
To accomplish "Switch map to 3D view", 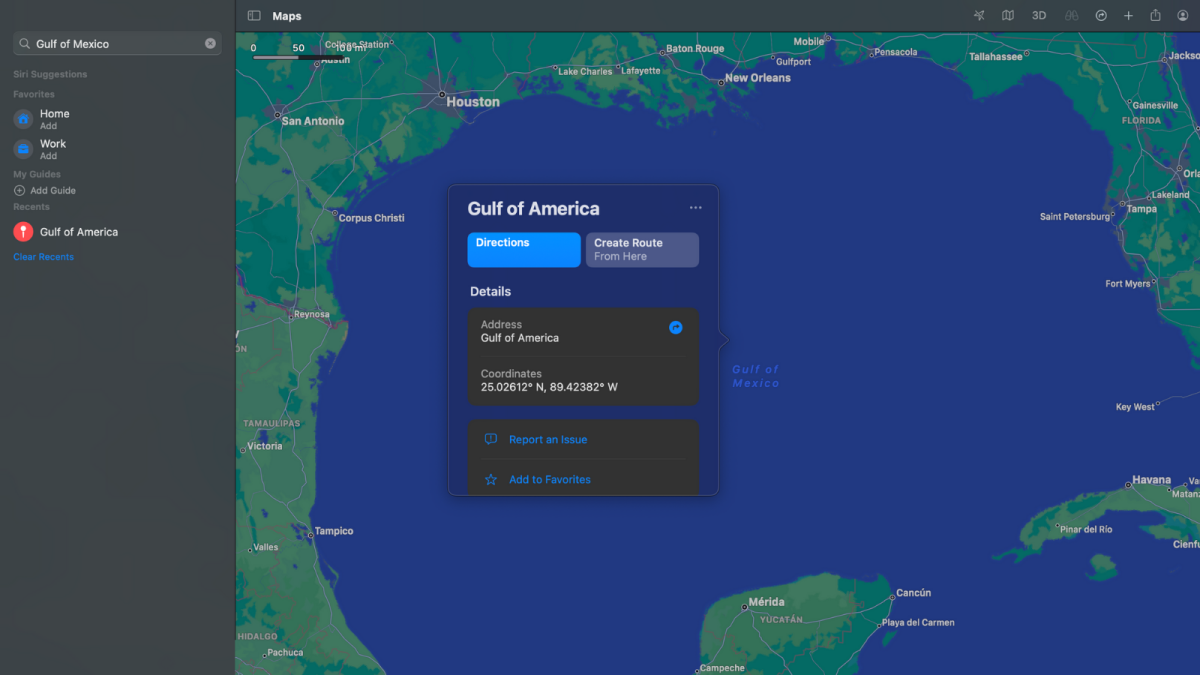I will (1039, 16).
